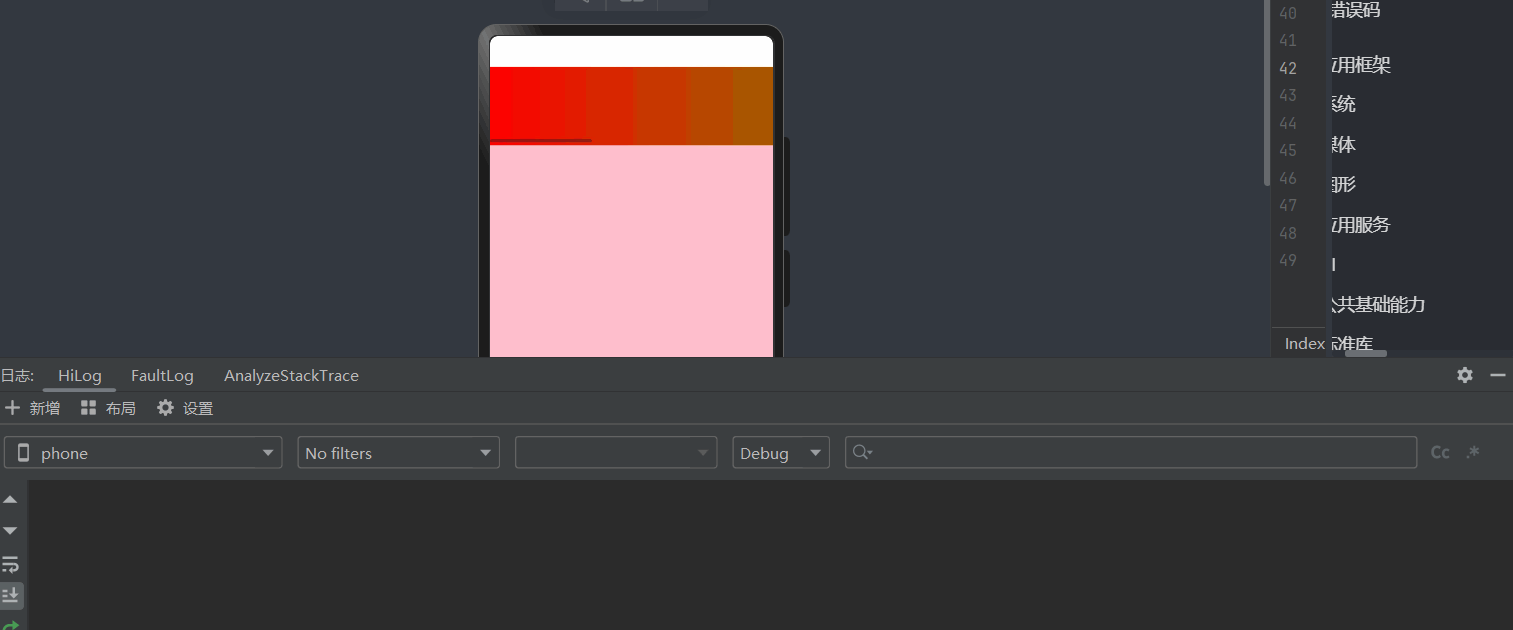Click the 新增 plus icon to add a log window

14,407
